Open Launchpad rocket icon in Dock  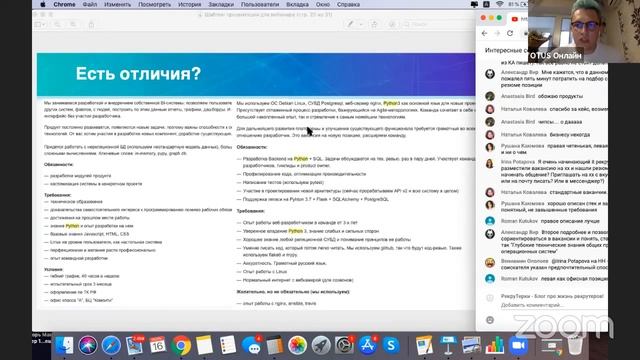point(321,345)
